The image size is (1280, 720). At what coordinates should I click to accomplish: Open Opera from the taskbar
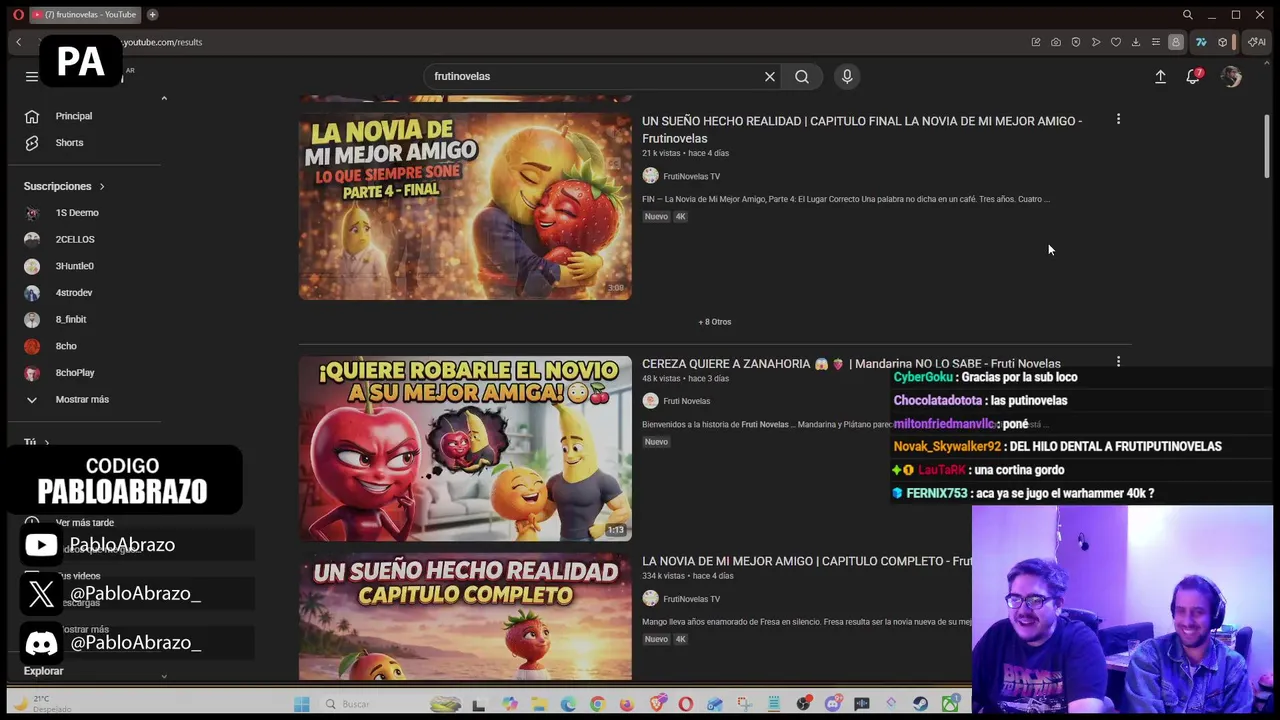click(685, 704)
